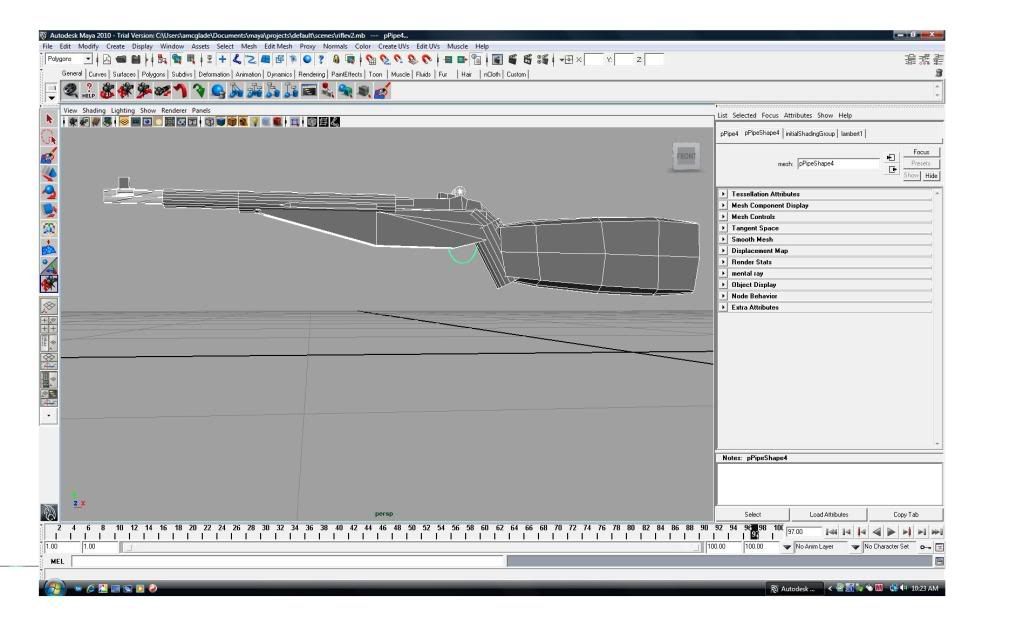The width and height of the screenshot is (1023, 643).
Task: Click the script editor window shelf icon
Action: 309,91
